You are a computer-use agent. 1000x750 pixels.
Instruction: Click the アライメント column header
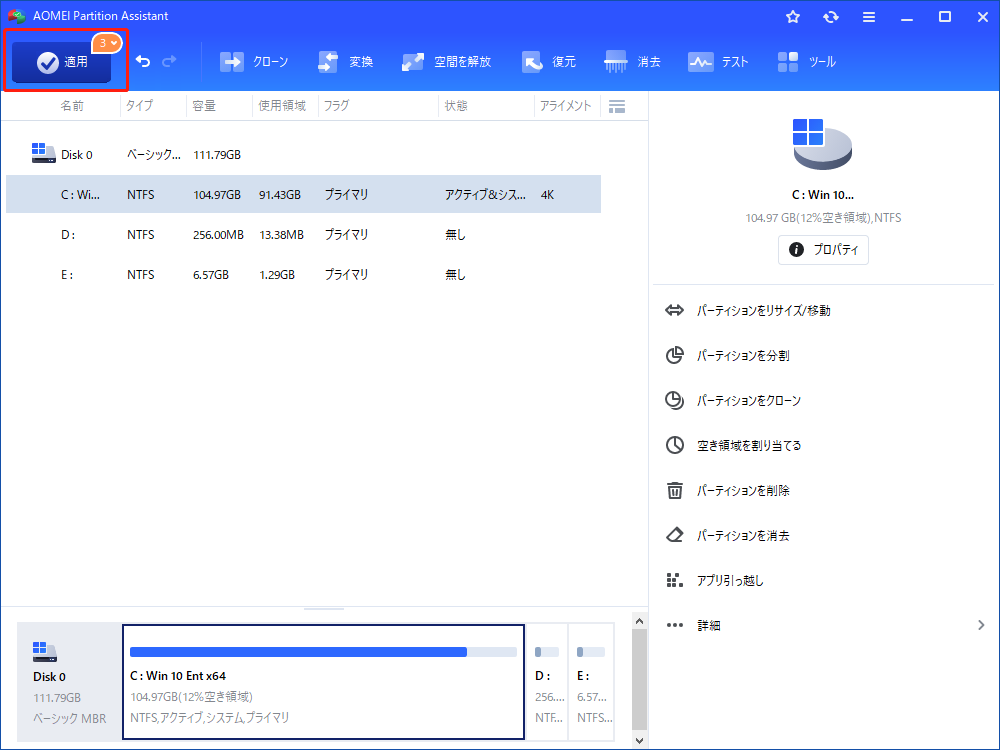click(565, 106)
